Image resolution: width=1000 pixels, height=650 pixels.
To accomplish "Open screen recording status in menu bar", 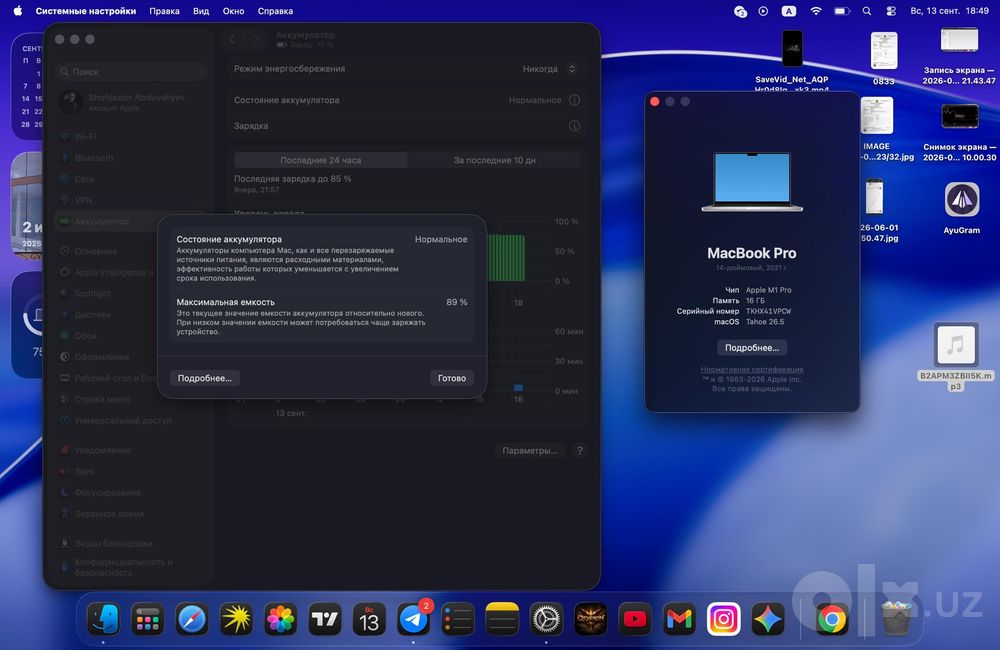I will pos(763,11).
